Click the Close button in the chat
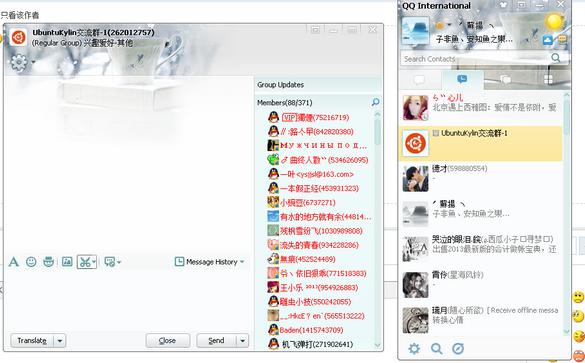Screen dimensions: 585x363 coord(168,341)
